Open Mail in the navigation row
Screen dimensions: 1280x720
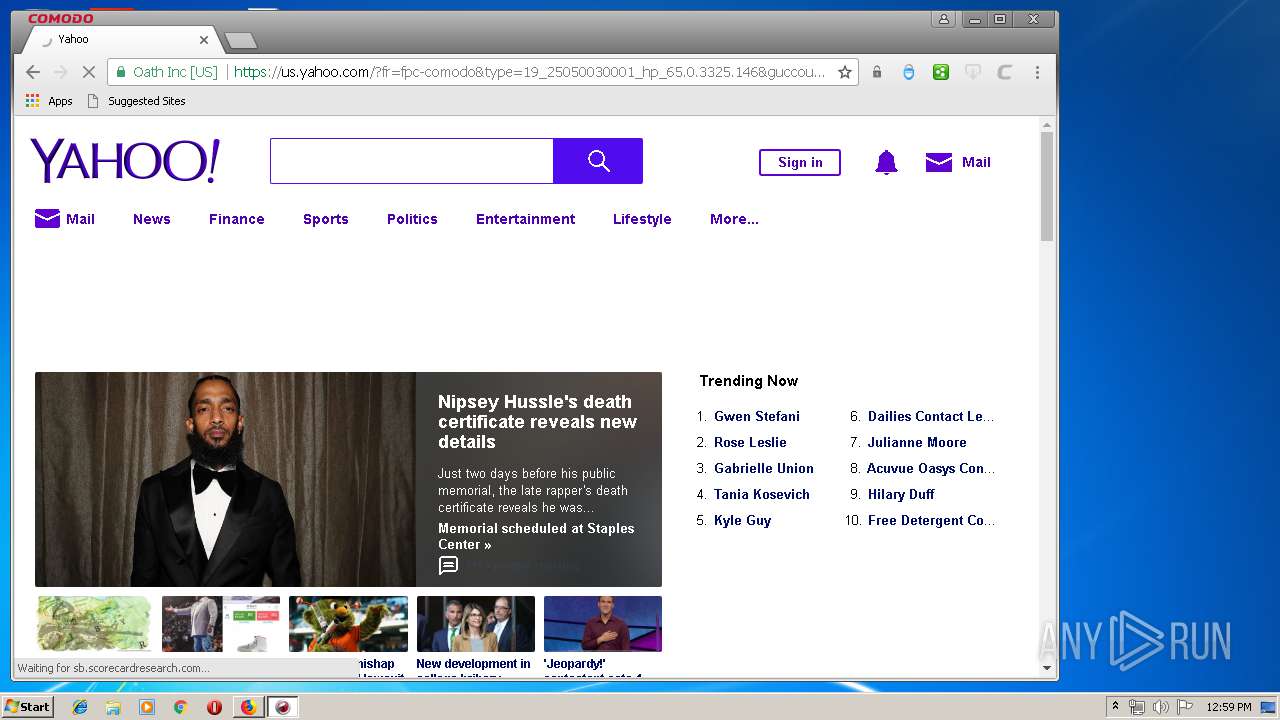[x=65, y=219]
